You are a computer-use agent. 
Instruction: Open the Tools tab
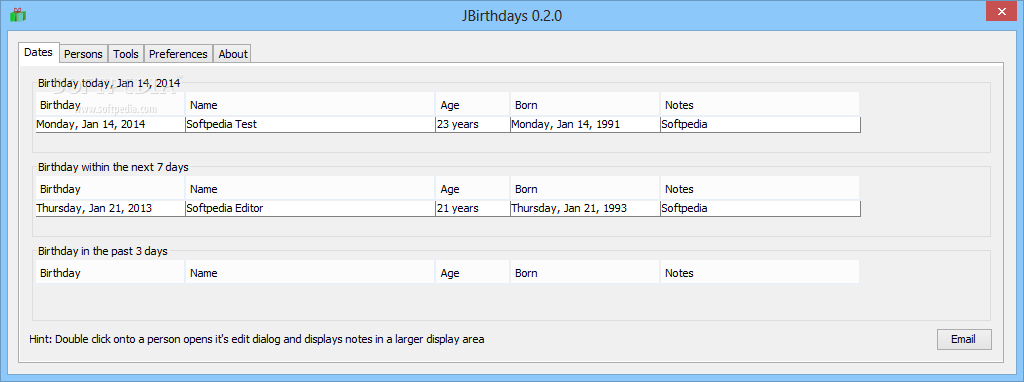(x=125, y=54)
